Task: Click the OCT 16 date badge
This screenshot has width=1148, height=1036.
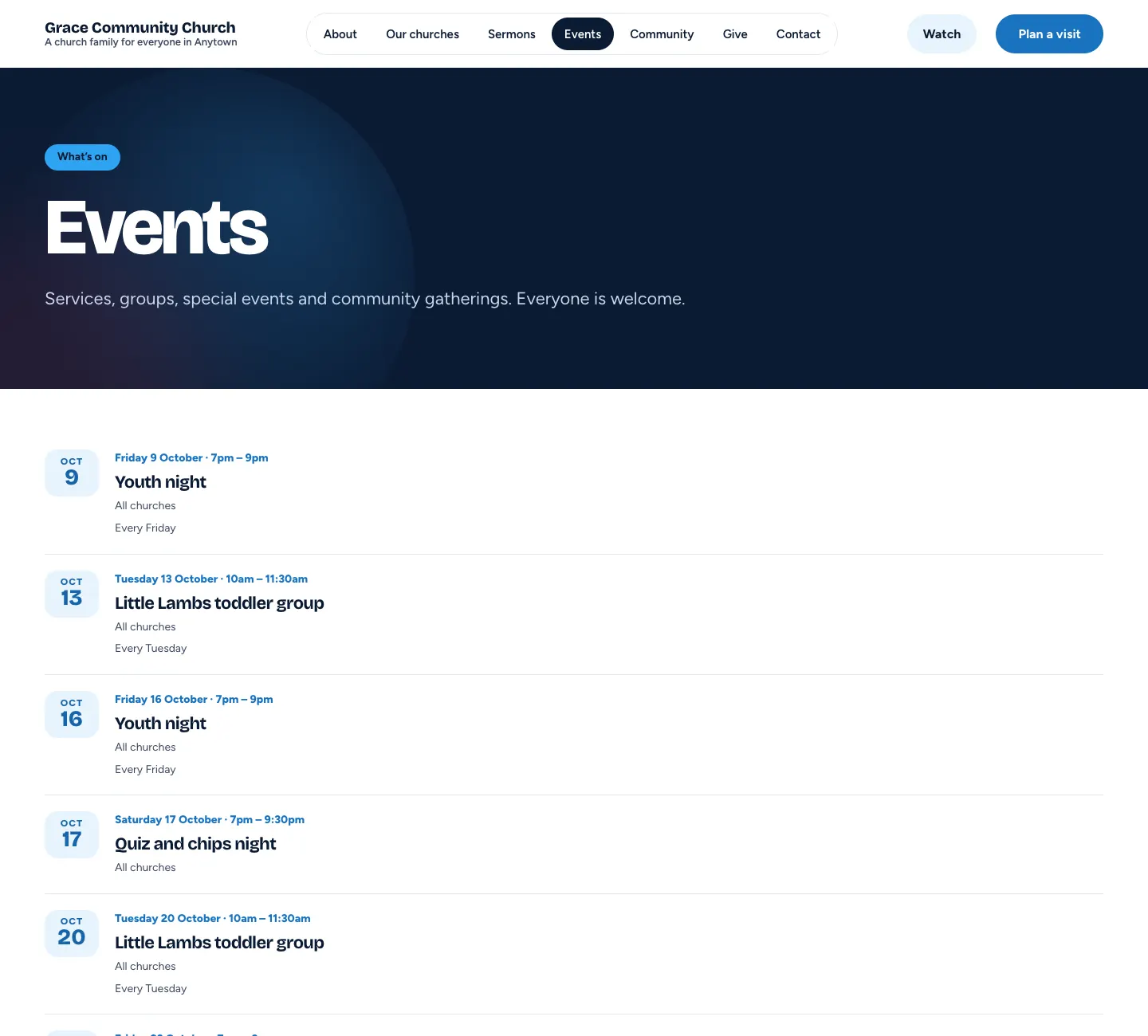Action: point(72,714)
